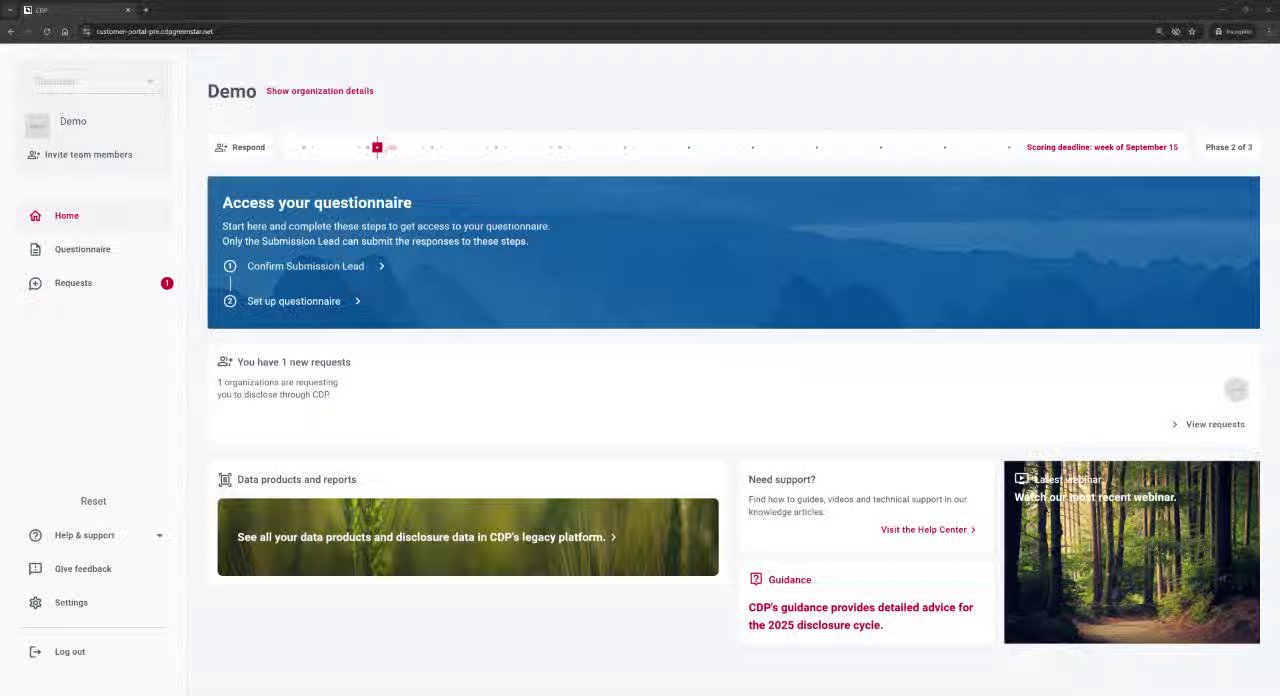Click the Latest webinar video icon
Image resolution: width=1280 pixels, height=696 pixels.
click(1021, 479)
